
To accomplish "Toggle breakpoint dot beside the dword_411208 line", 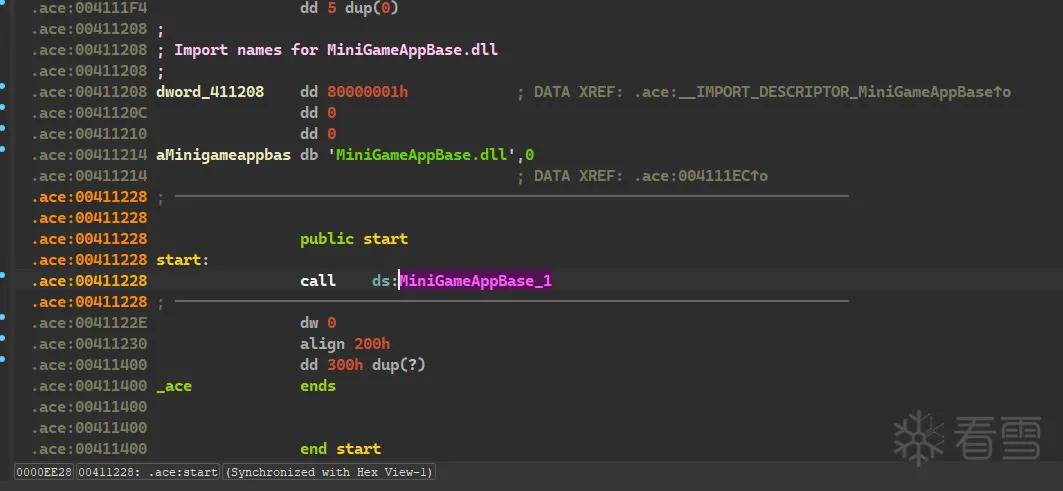I will click(3, 86).
